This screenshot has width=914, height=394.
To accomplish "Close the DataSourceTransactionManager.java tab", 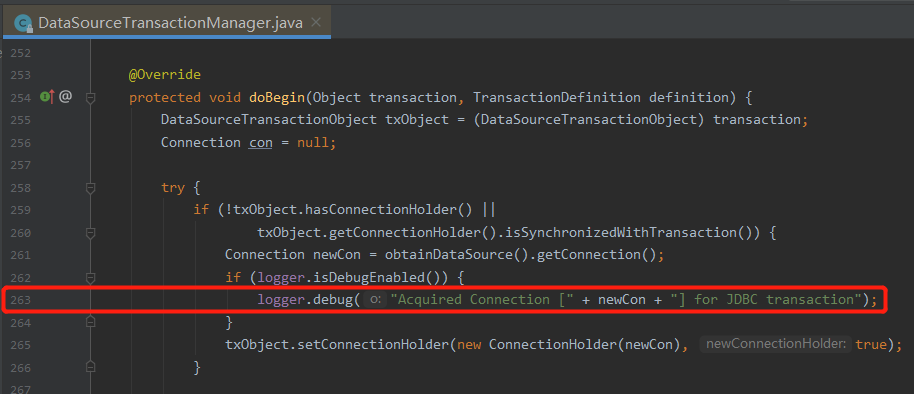I will [x=316, y=23].
